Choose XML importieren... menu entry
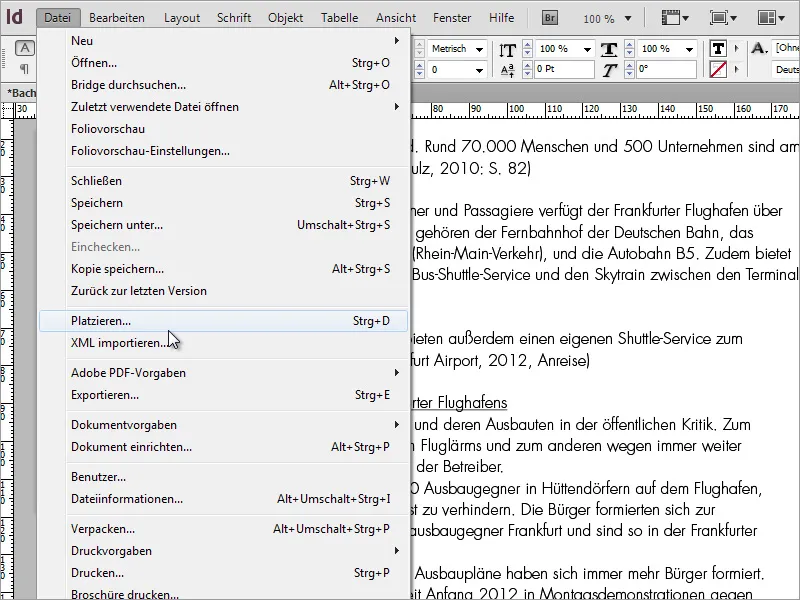 tap(223, 342)
